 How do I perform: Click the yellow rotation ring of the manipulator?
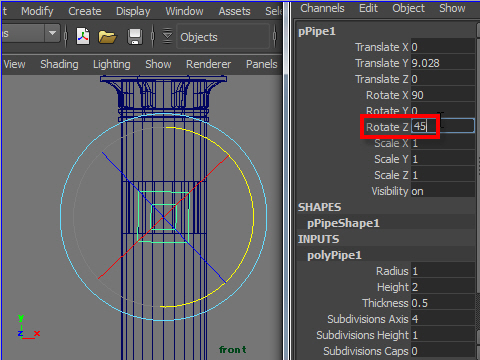253,213
